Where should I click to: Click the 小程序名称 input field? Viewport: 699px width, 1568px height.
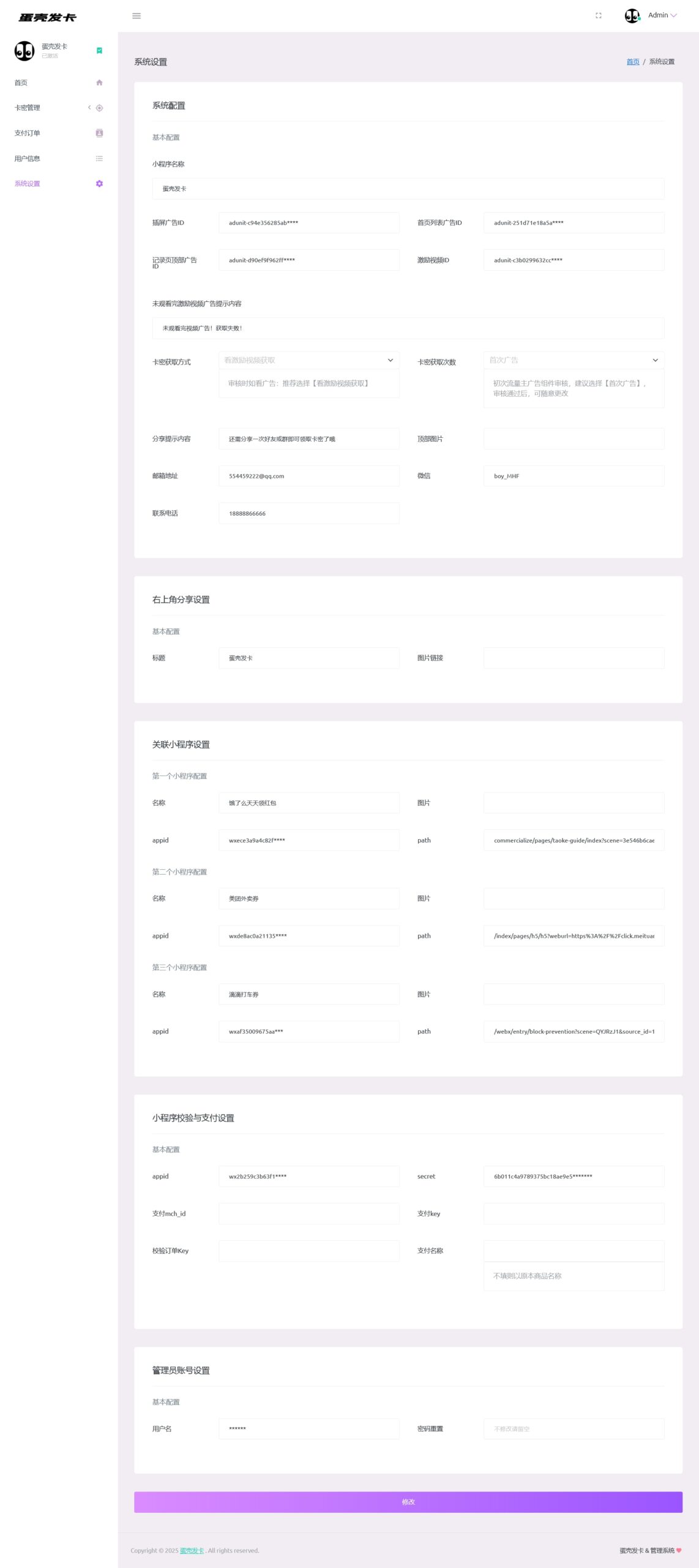tap(408, 189)
